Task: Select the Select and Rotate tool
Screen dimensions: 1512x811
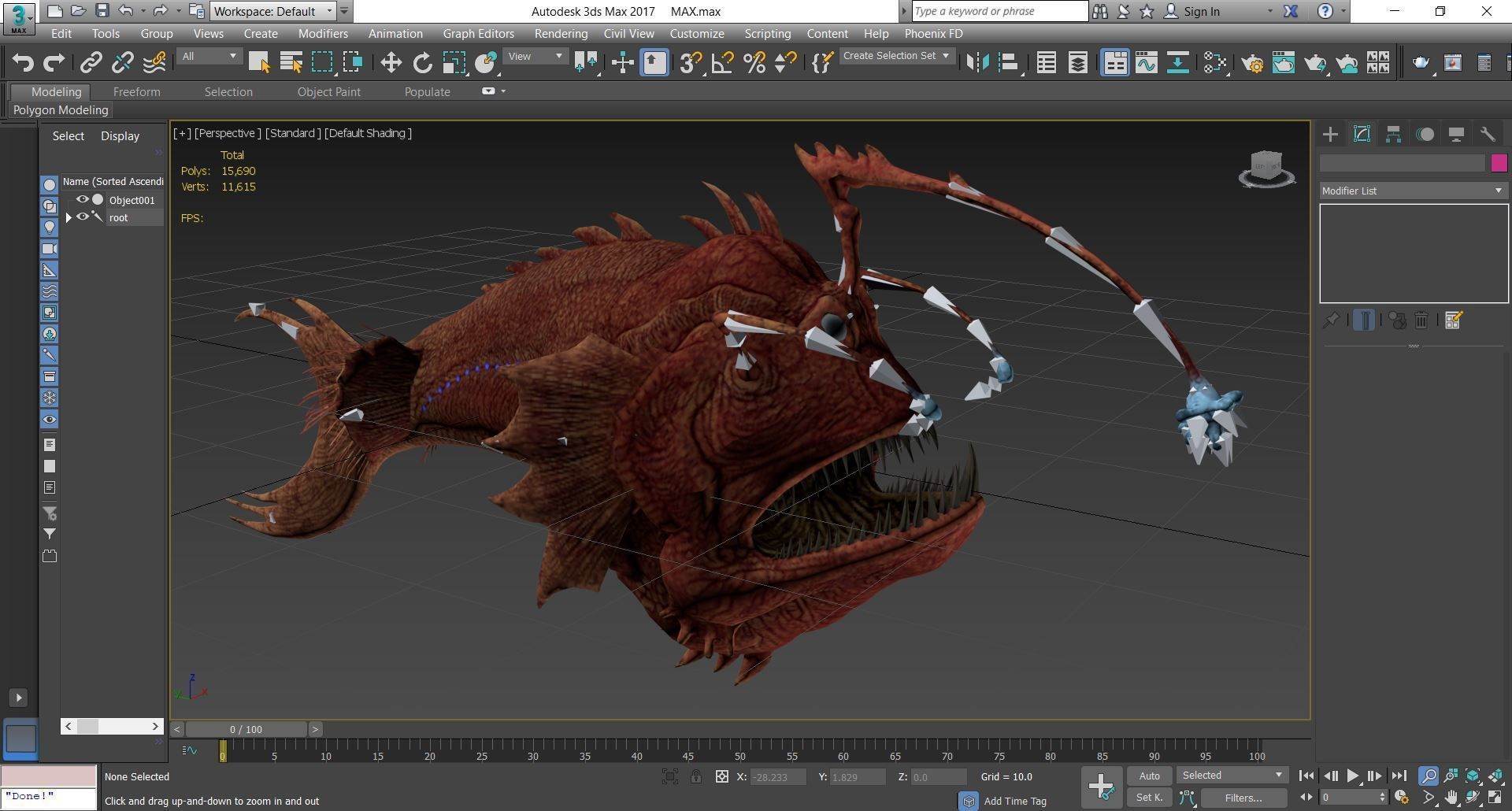Action: tap(423, 63)
